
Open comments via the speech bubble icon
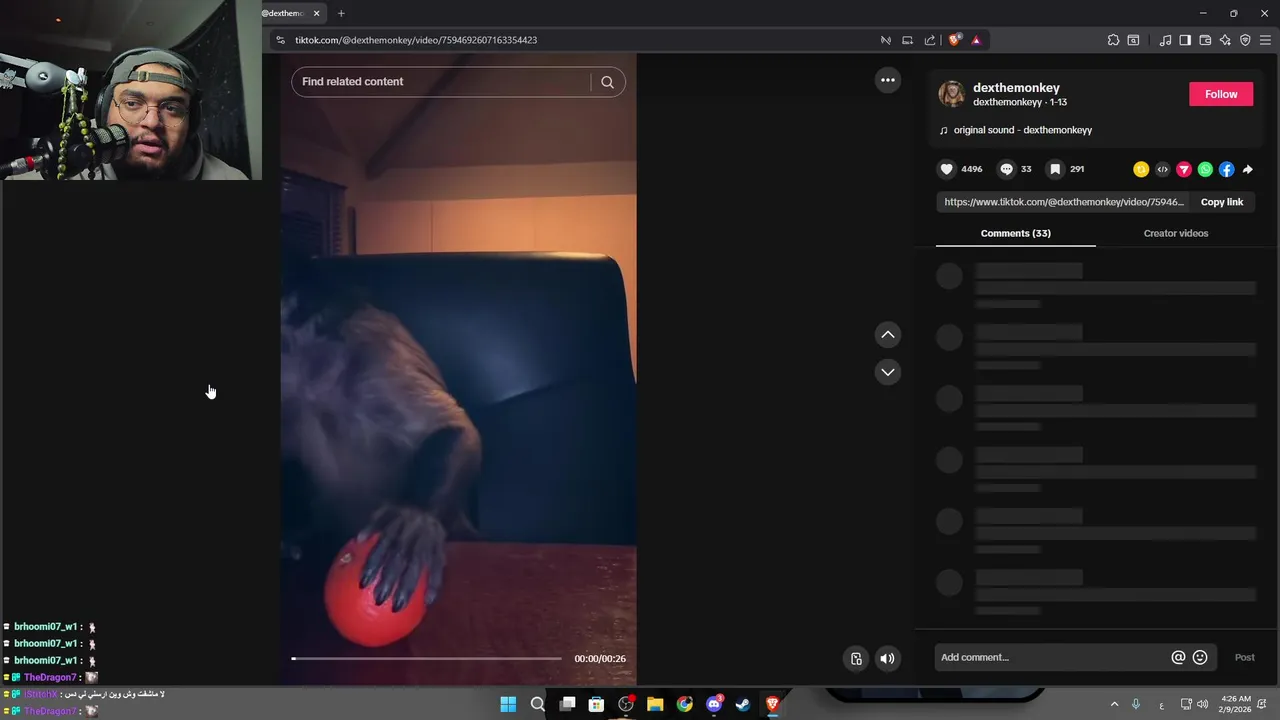tap(1007, 169)
